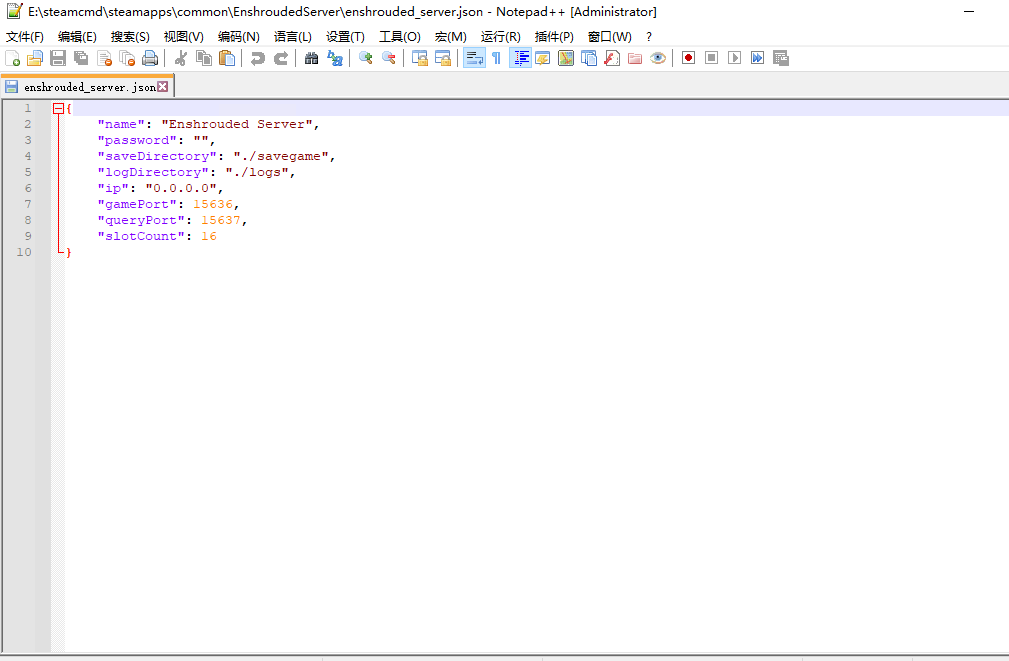Viewport: 1009px width, 661px height.
Task: Open the 编码(N) encoding menu
Action: [x=238, y=37]
